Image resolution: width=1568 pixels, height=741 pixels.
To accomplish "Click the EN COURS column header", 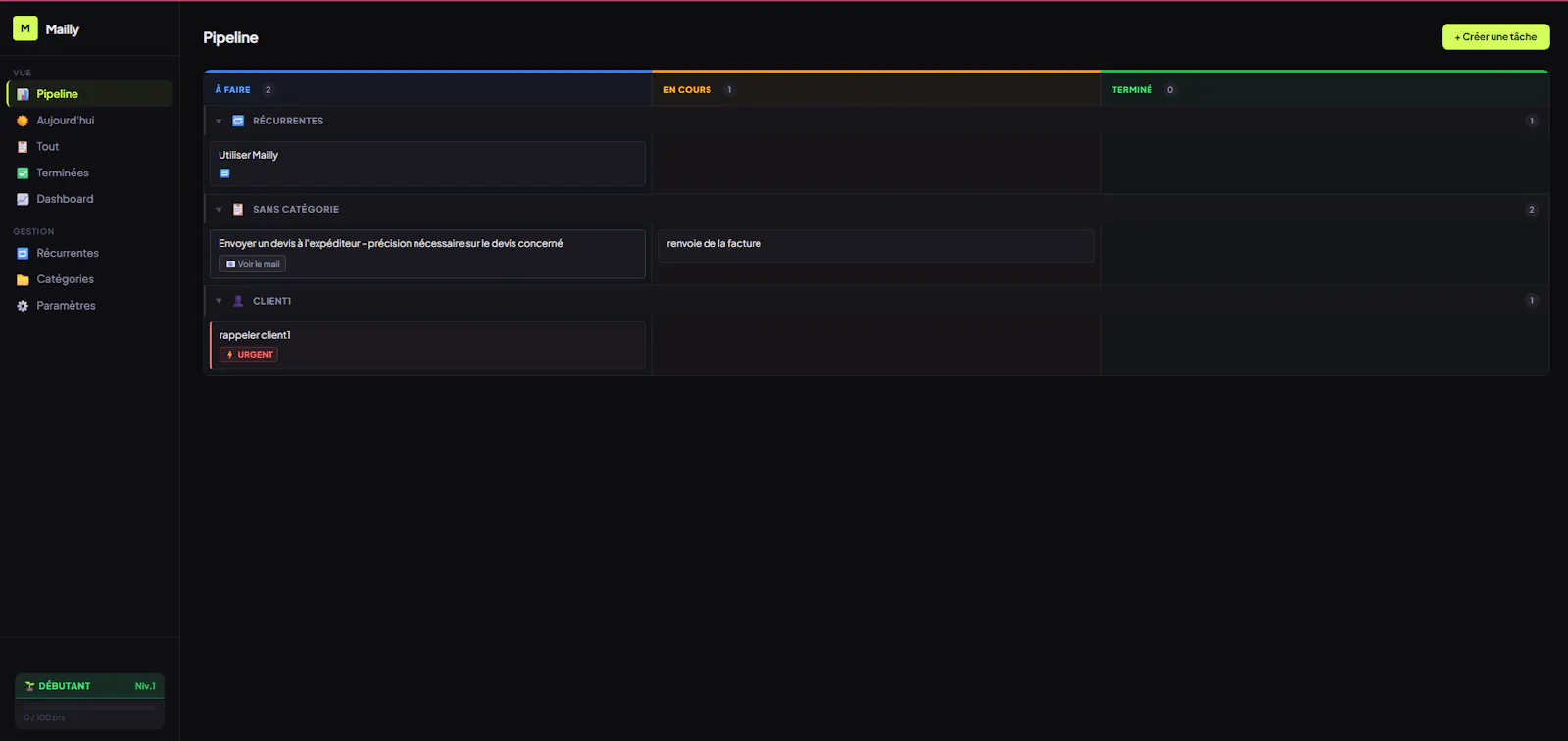I will click(x=876, y=89).
